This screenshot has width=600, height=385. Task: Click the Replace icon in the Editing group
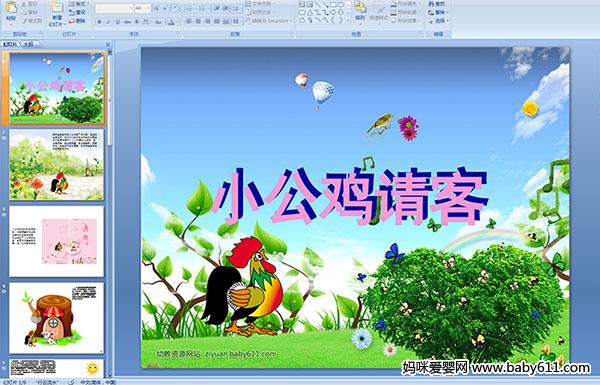(x=438, y=12)
